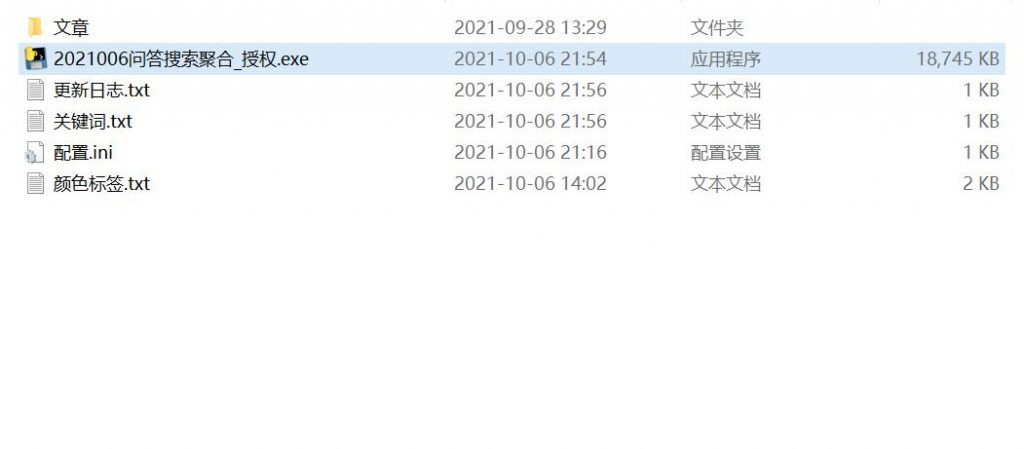Viewport: 1024px width, 449px height.
Task: Click the 2021-09-28 13:29 modified date
Action: (530, 27)
